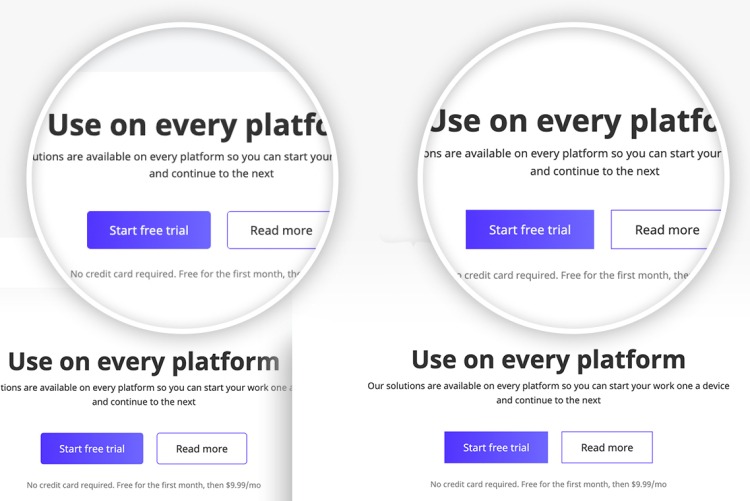Select bottom-right 'Use on every platform' heading
750x501 pixels.
(x=548, y=360)
